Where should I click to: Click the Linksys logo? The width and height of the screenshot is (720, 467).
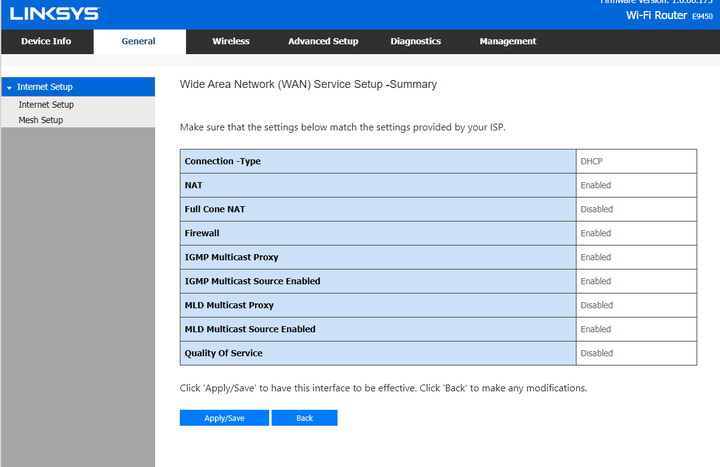(54, 14)
